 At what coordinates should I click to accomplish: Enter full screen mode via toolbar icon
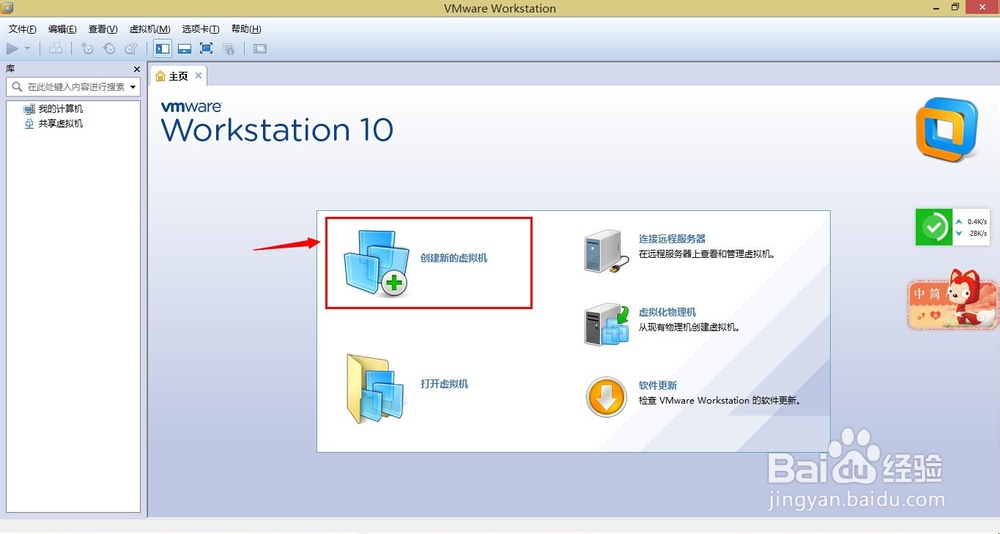(206, 48)
